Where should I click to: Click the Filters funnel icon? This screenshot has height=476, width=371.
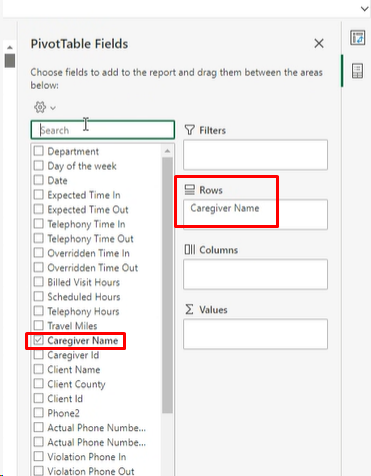190,130
